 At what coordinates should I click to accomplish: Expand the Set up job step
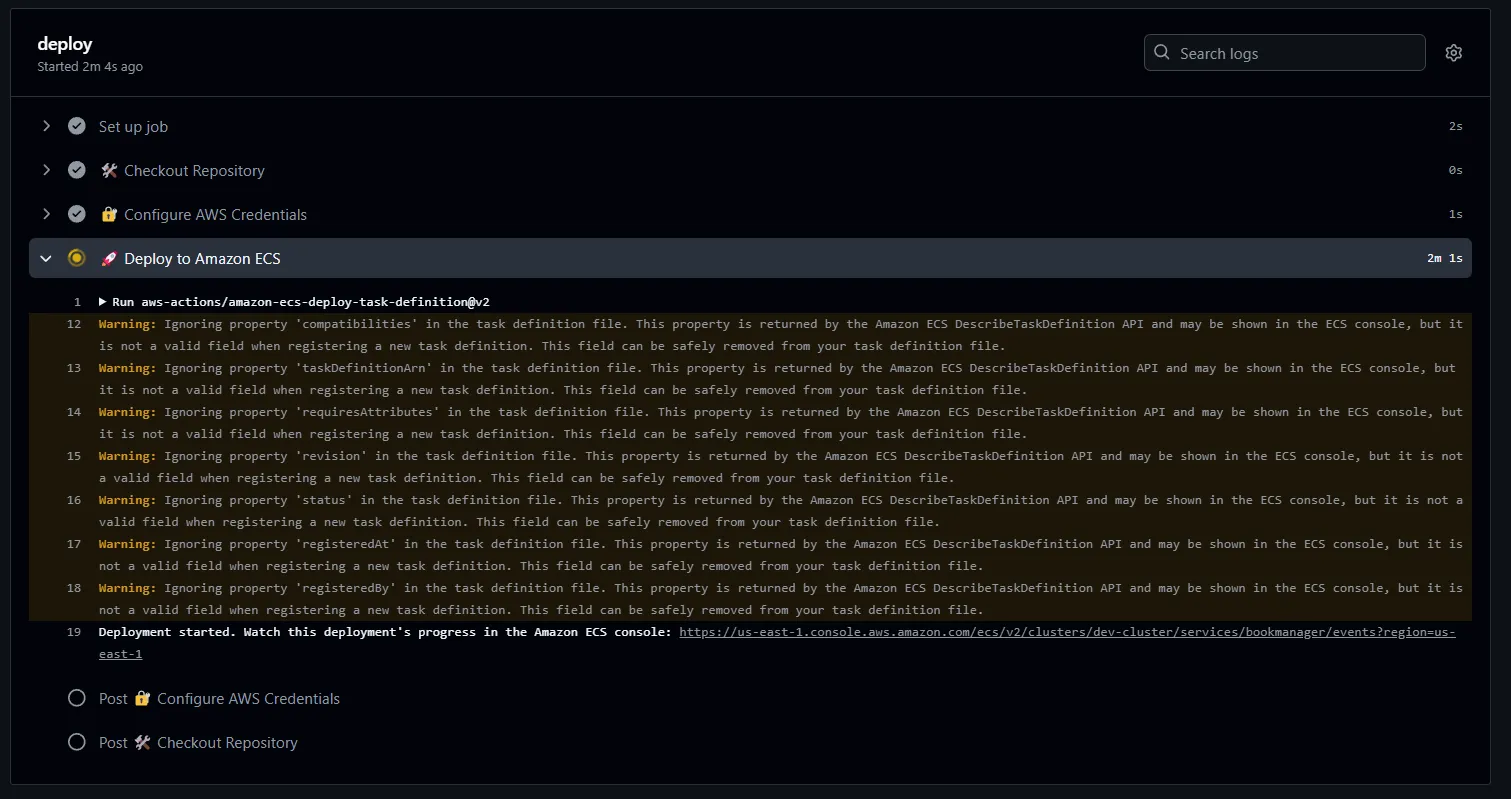(x=46, y=126)
